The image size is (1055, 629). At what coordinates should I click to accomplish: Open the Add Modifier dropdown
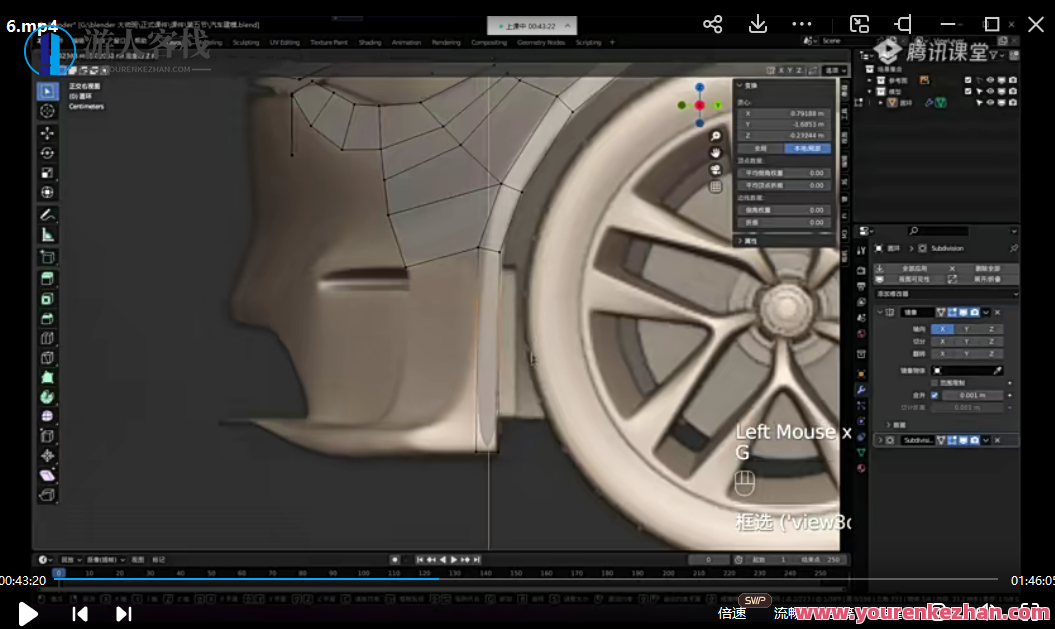click(947, 294)
